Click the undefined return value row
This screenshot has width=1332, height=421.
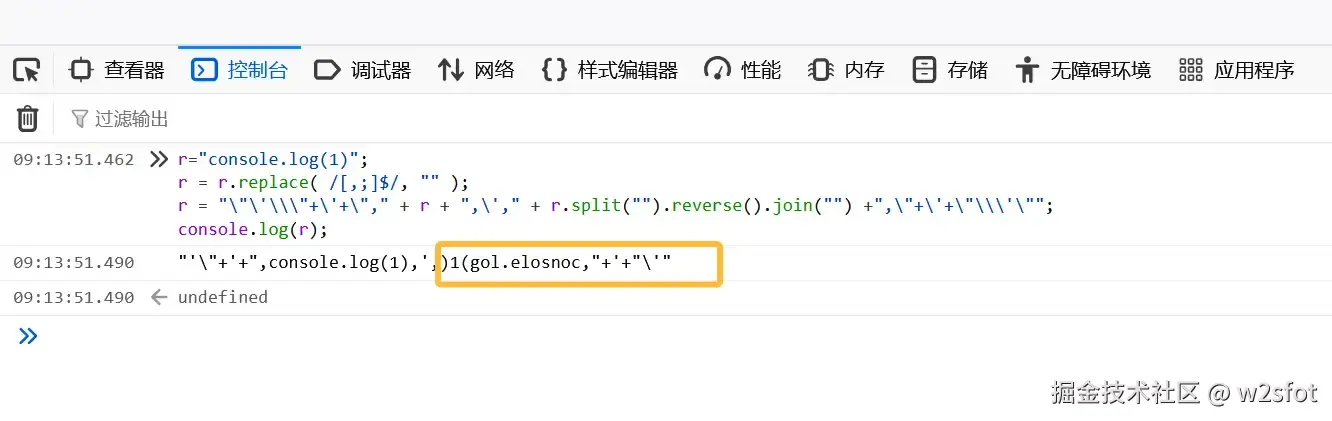(x=222, y=297)
